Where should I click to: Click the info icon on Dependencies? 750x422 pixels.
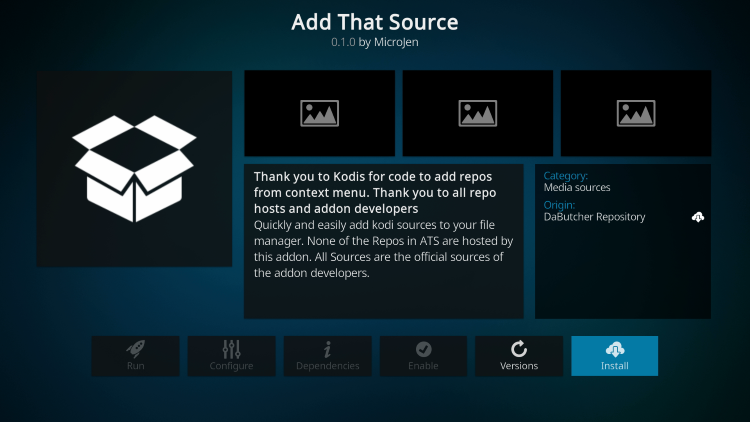(327, 349)
